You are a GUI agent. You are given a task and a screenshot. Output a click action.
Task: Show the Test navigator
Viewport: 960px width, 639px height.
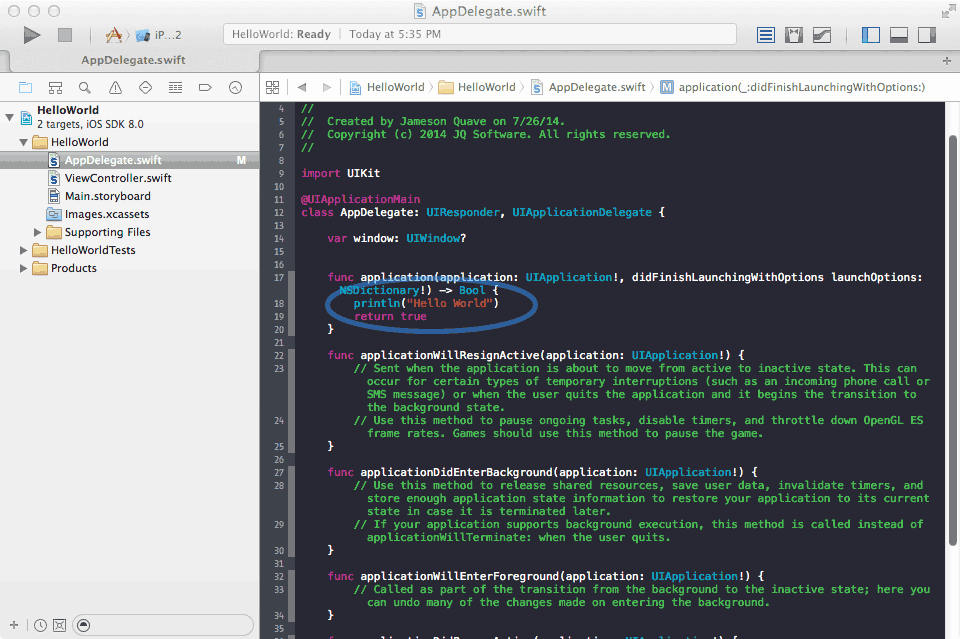(x=145, y=88)
